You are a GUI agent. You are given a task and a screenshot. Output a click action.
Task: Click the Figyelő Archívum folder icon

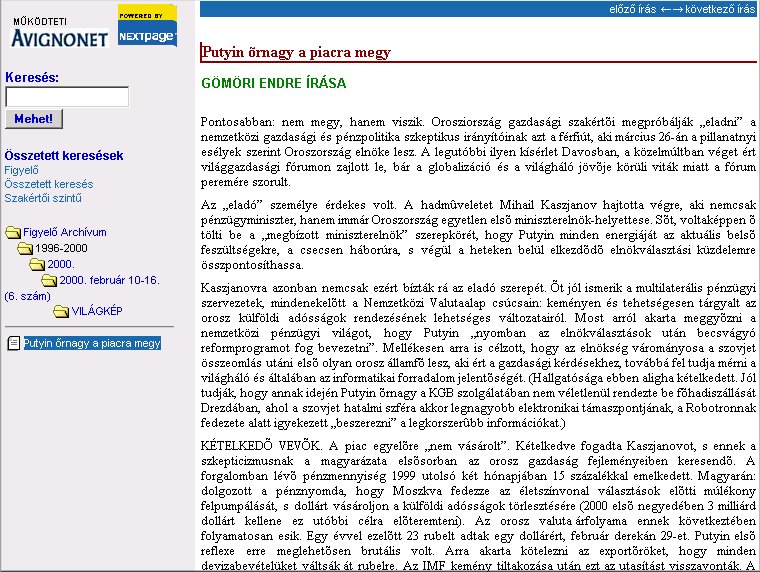coord(13,233)
